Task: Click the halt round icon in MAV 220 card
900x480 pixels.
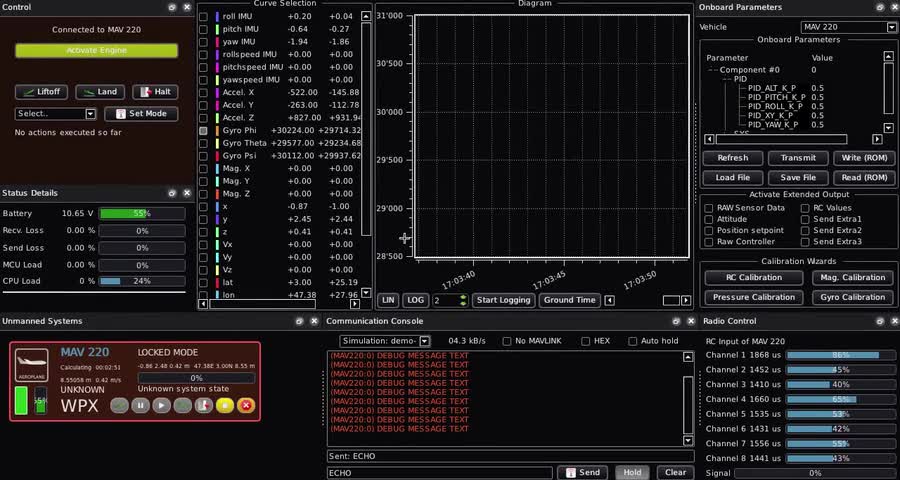Action: coord(204,405)
